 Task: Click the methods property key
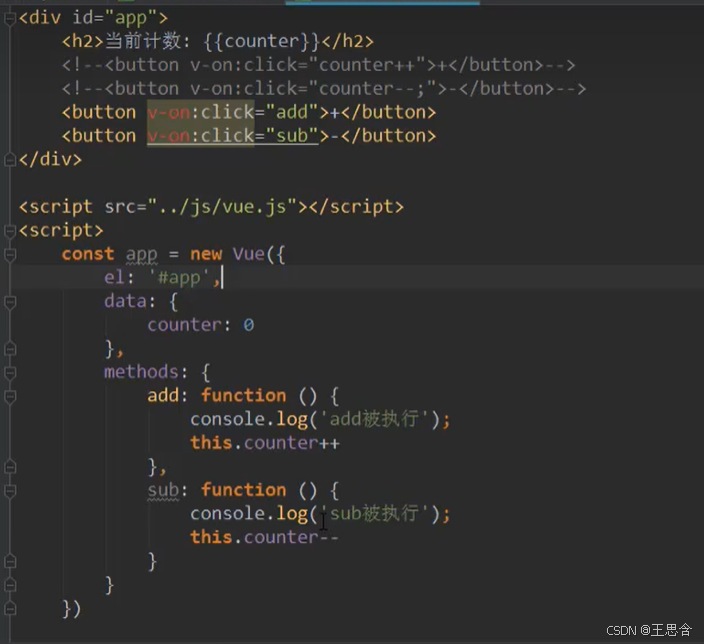(141, 372)
